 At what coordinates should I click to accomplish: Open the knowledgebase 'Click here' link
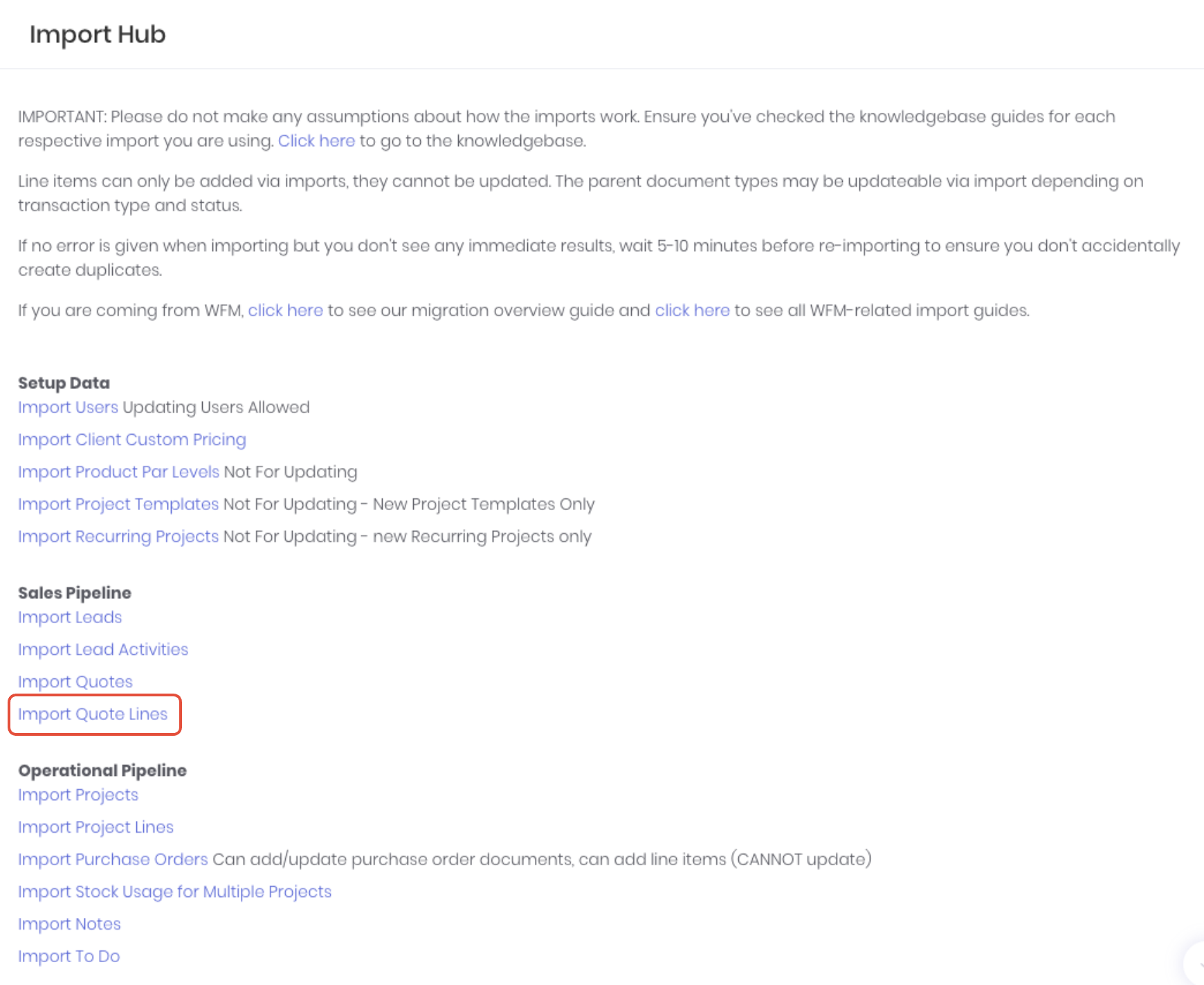point(316,141)
